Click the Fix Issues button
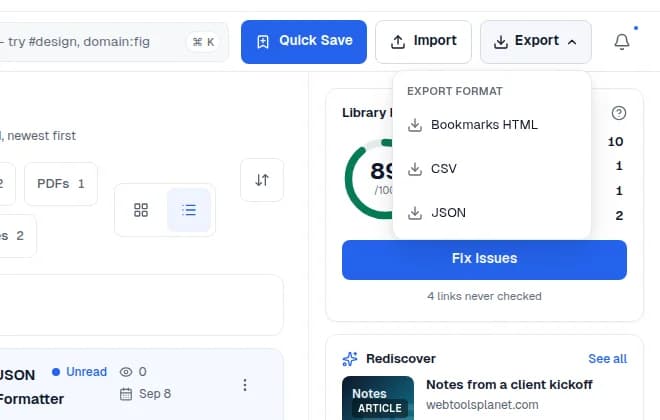Viewport: 660px width, 420px height. (484, 260)
